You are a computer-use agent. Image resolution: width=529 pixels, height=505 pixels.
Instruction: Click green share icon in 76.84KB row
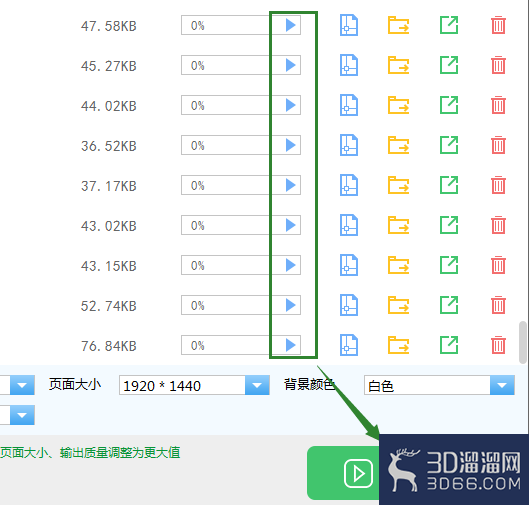tap(449, 345)
